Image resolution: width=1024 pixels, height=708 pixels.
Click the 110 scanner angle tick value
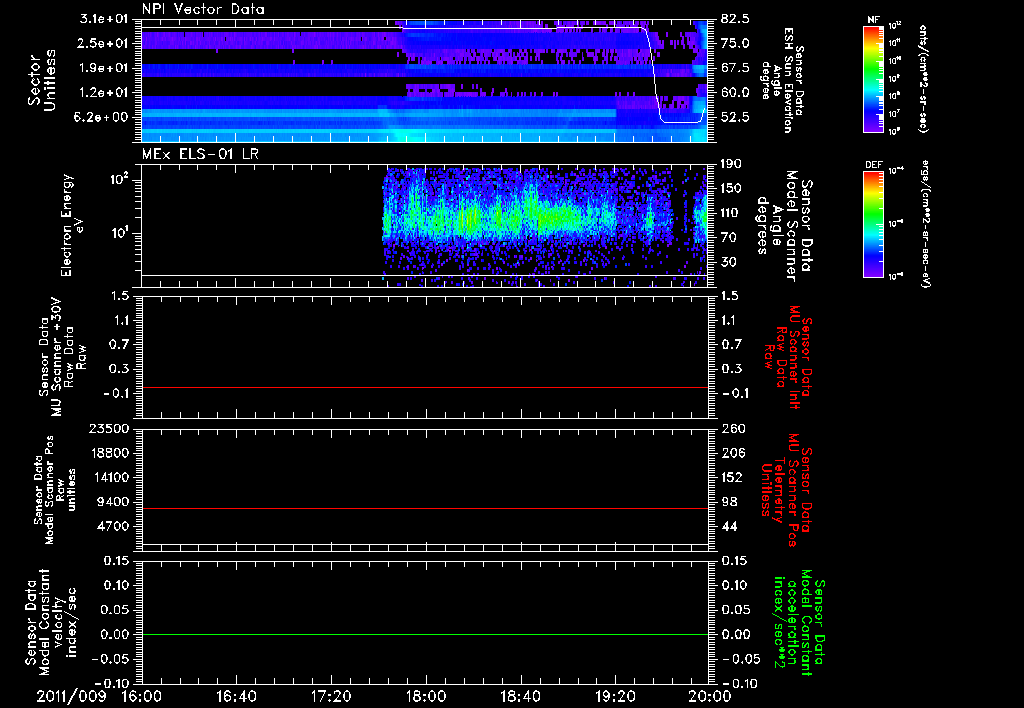coord(731,213)
